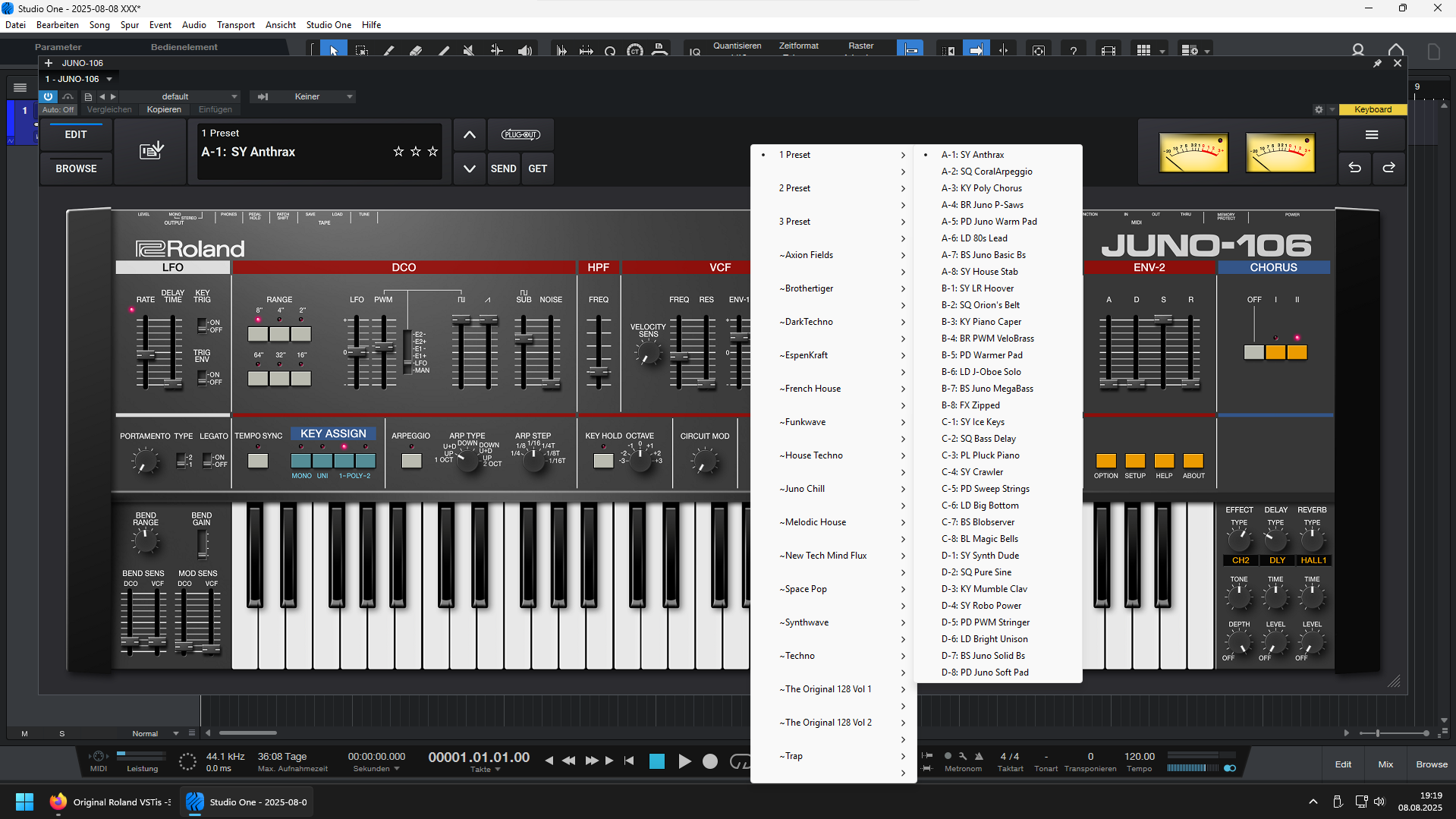The image size is (1456, 819).
Task: Click the GET button
Action: pyautogui.click(x=537, y=169)
